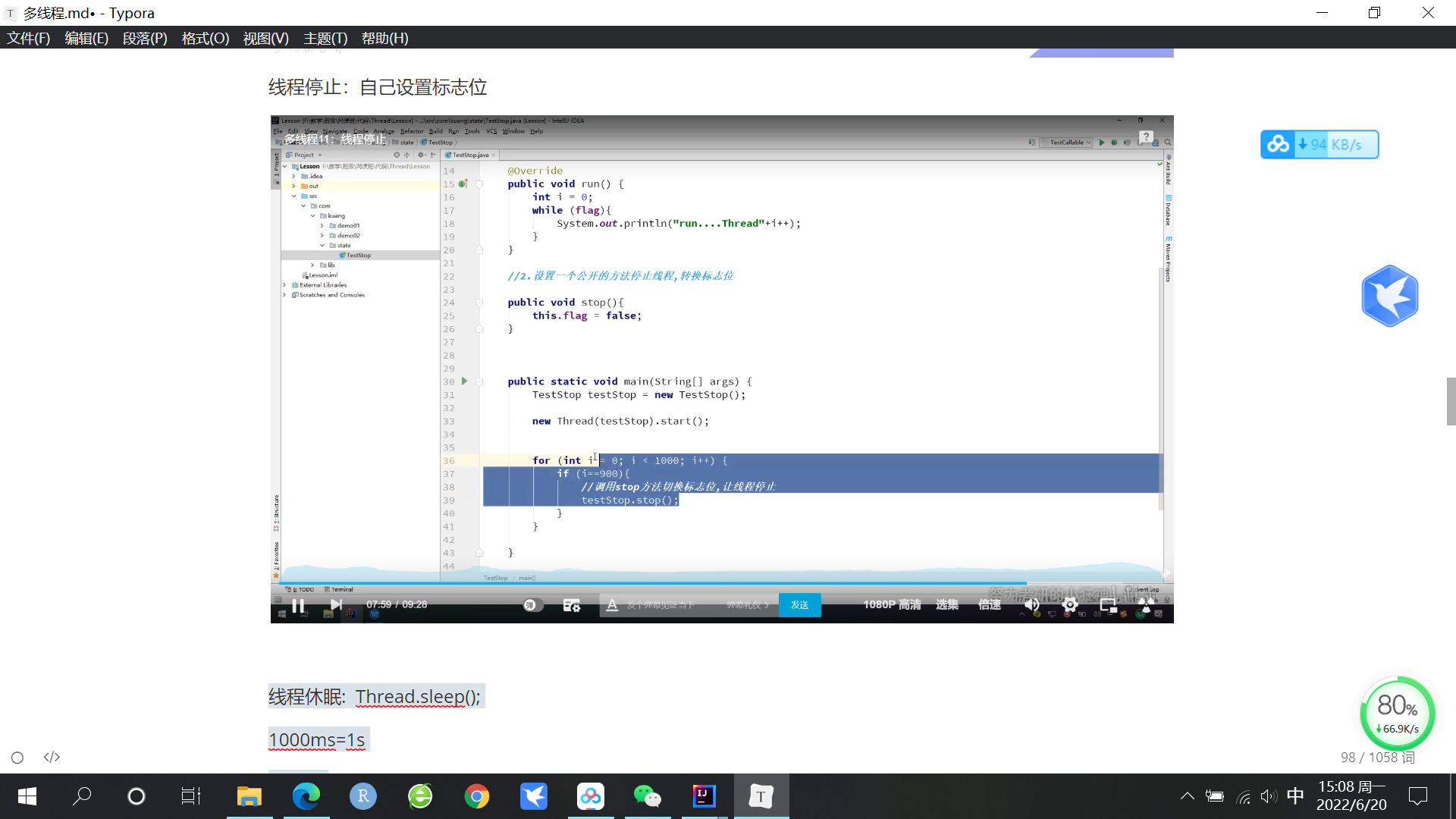Viewport: 1456px width, 819px height.
Task: Expand the demo01 folder in the project tree
Action: click(322, 226)
